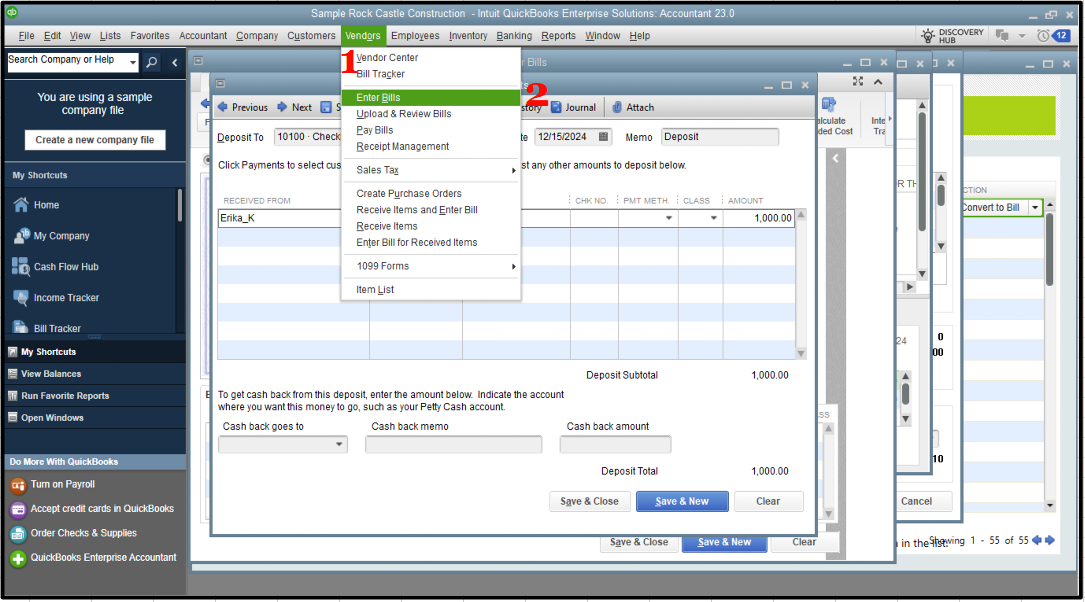Expand the 1099 Forms submenu
1085x602 pixels.
tap(430, 266)
